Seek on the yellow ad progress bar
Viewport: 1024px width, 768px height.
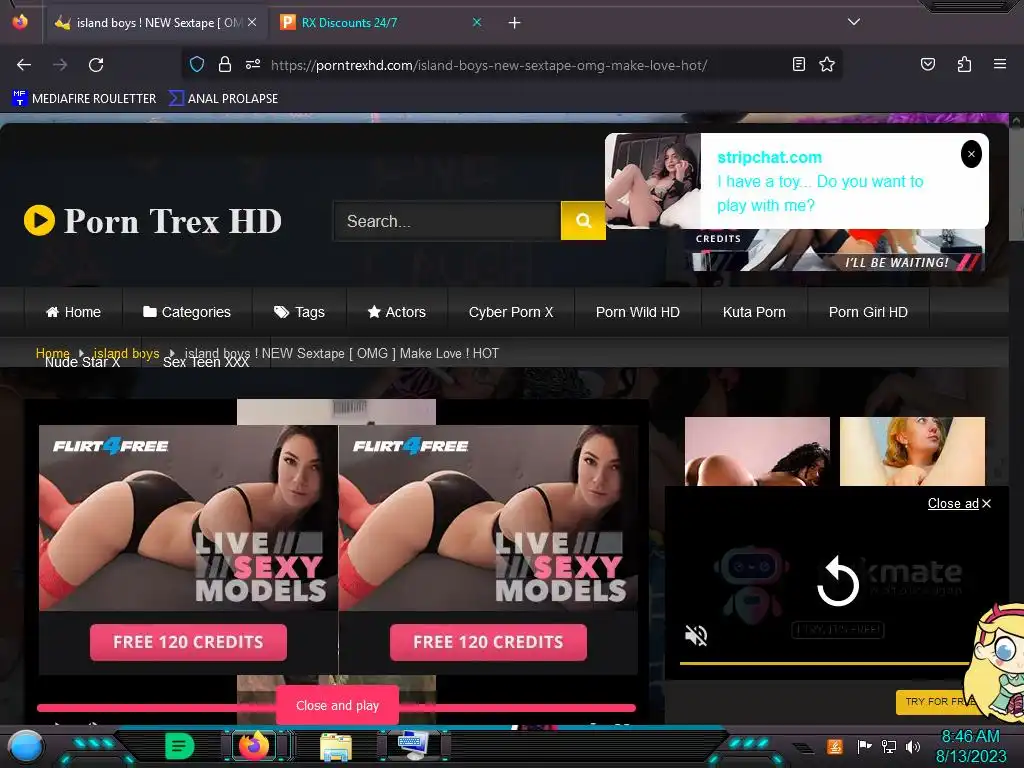point(824,664)
